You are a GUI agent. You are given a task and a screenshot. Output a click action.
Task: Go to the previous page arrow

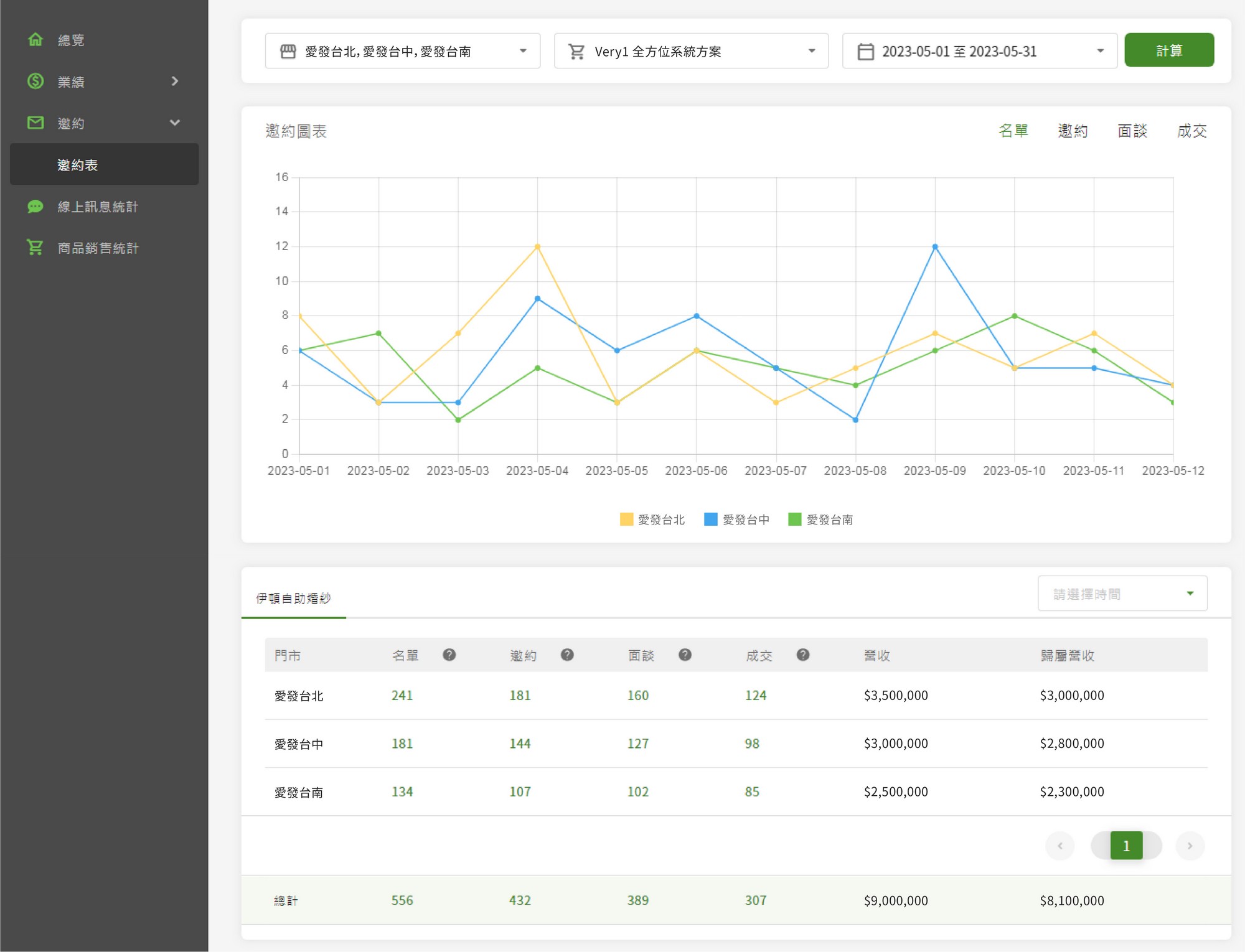coord(1060,846)
